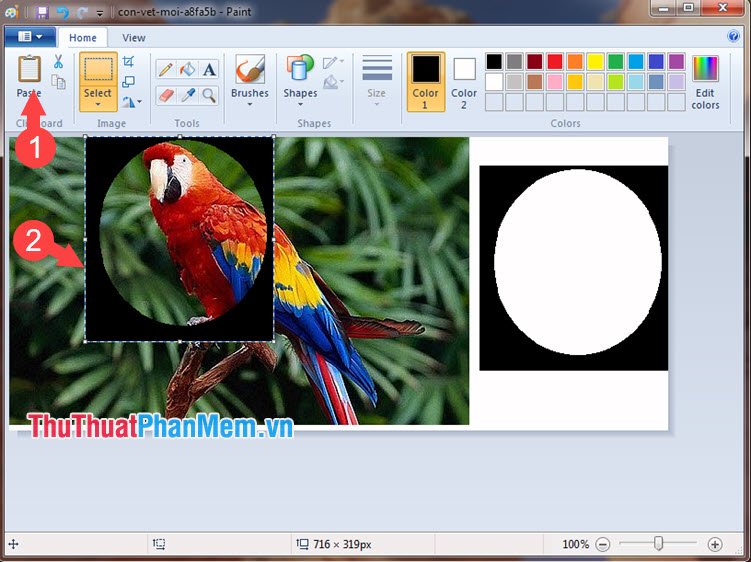
Task: Open the Shapes gallery icon
Action: pos(300,68)
